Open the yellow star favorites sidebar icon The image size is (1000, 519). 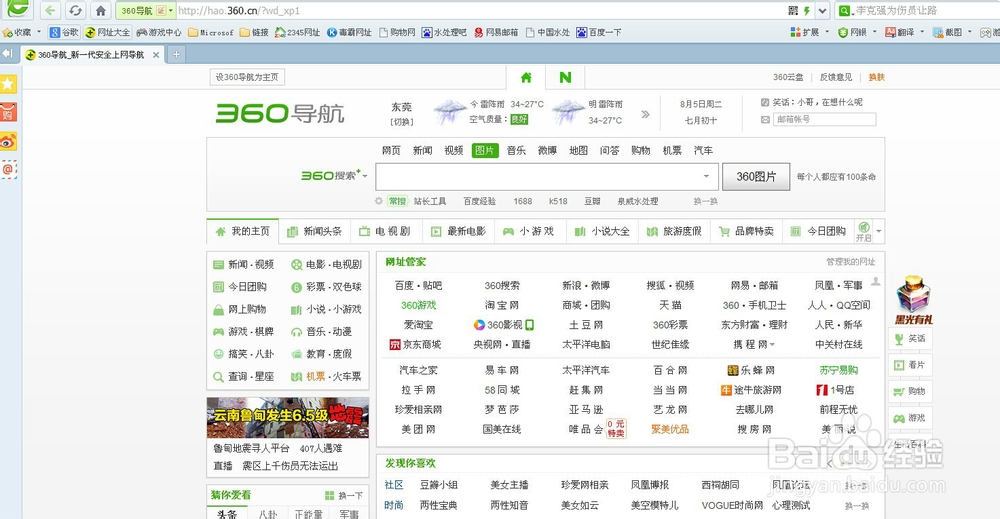click(8, 84)
